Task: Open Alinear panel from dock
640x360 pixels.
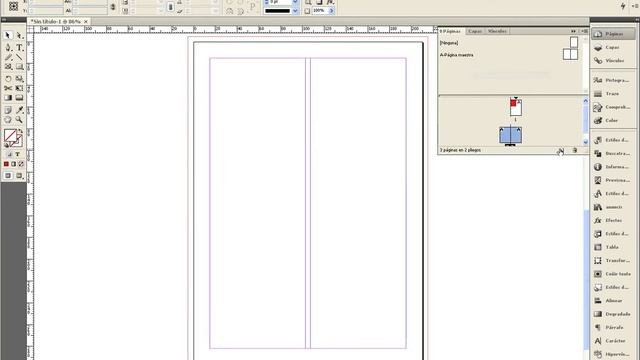Action: 613,300
